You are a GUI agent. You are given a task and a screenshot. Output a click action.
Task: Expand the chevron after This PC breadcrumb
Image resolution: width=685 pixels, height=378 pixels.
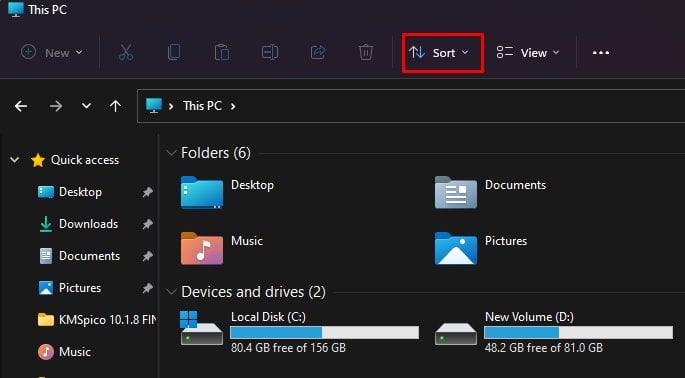[x=233, y=106]
